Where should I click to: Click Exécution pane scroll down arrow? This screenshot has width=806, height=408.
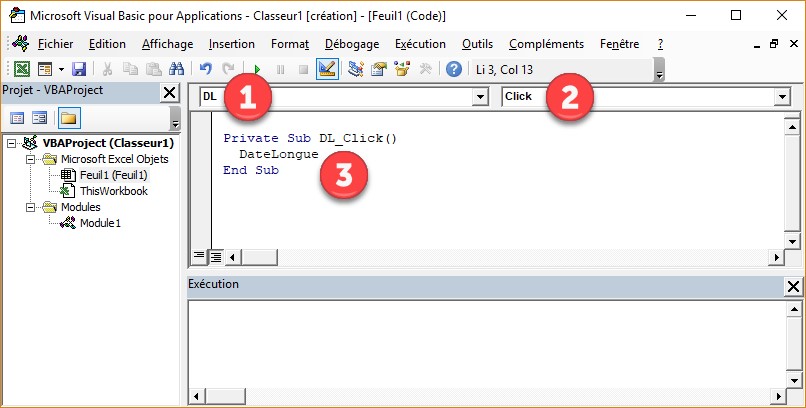point(794,381)
